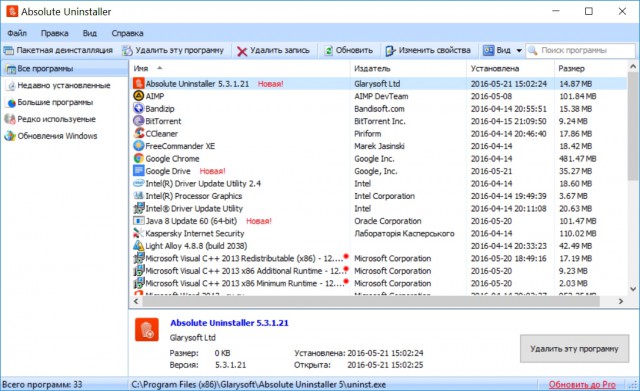The height and width of the screenshot is (391, 640).
Task: Click the Обновить до Pro link
Action: pos(582,384)
